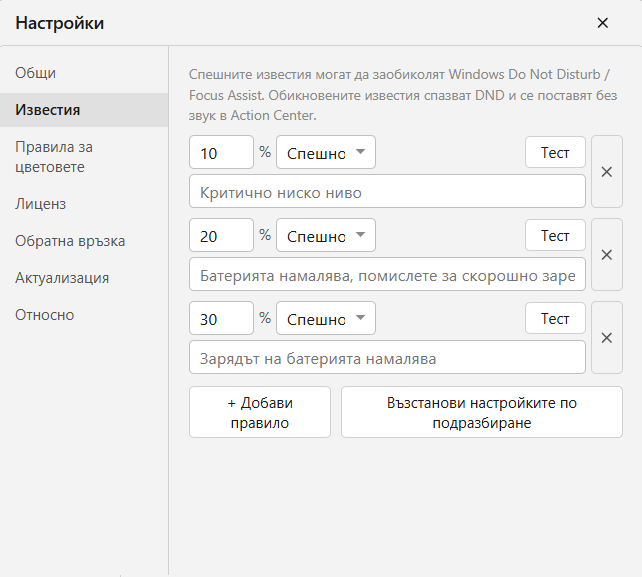Test the 10% notification rule
Image resolution: width=642 pixels, height=577 pixels.
555,152
